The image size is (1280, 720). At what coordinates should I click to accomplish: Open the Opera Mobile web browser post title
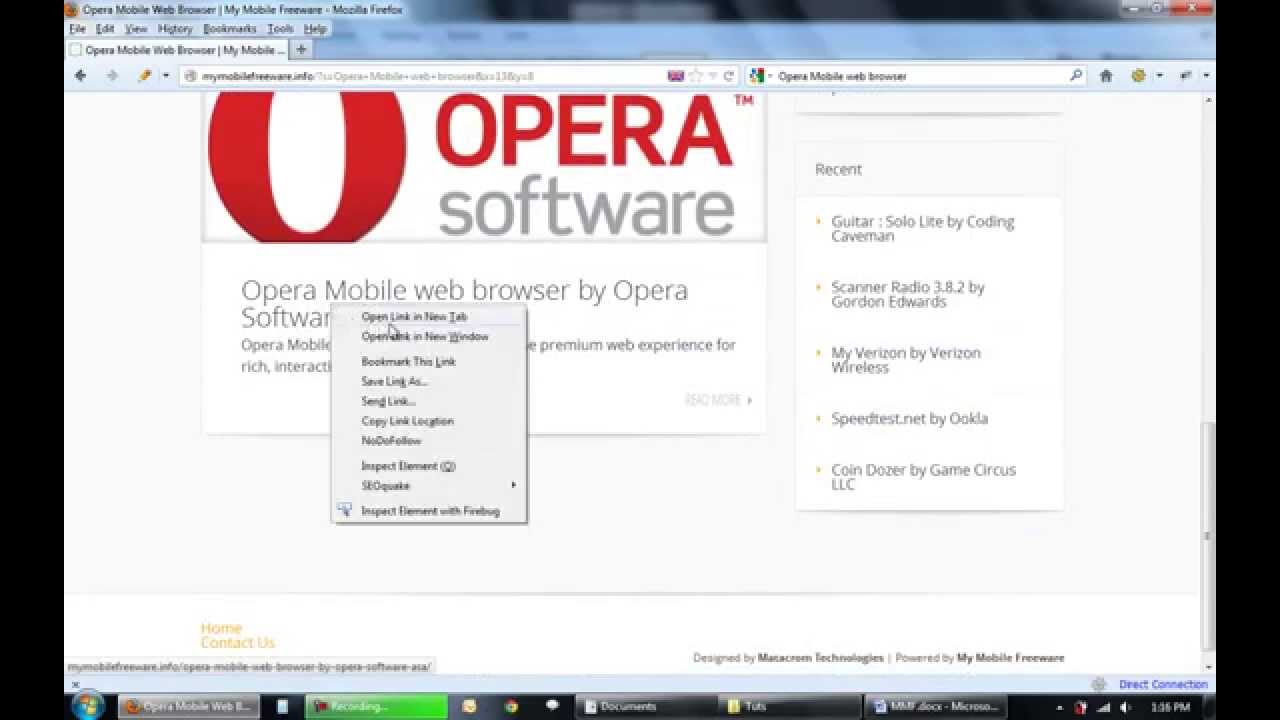(x=465, y=303)
